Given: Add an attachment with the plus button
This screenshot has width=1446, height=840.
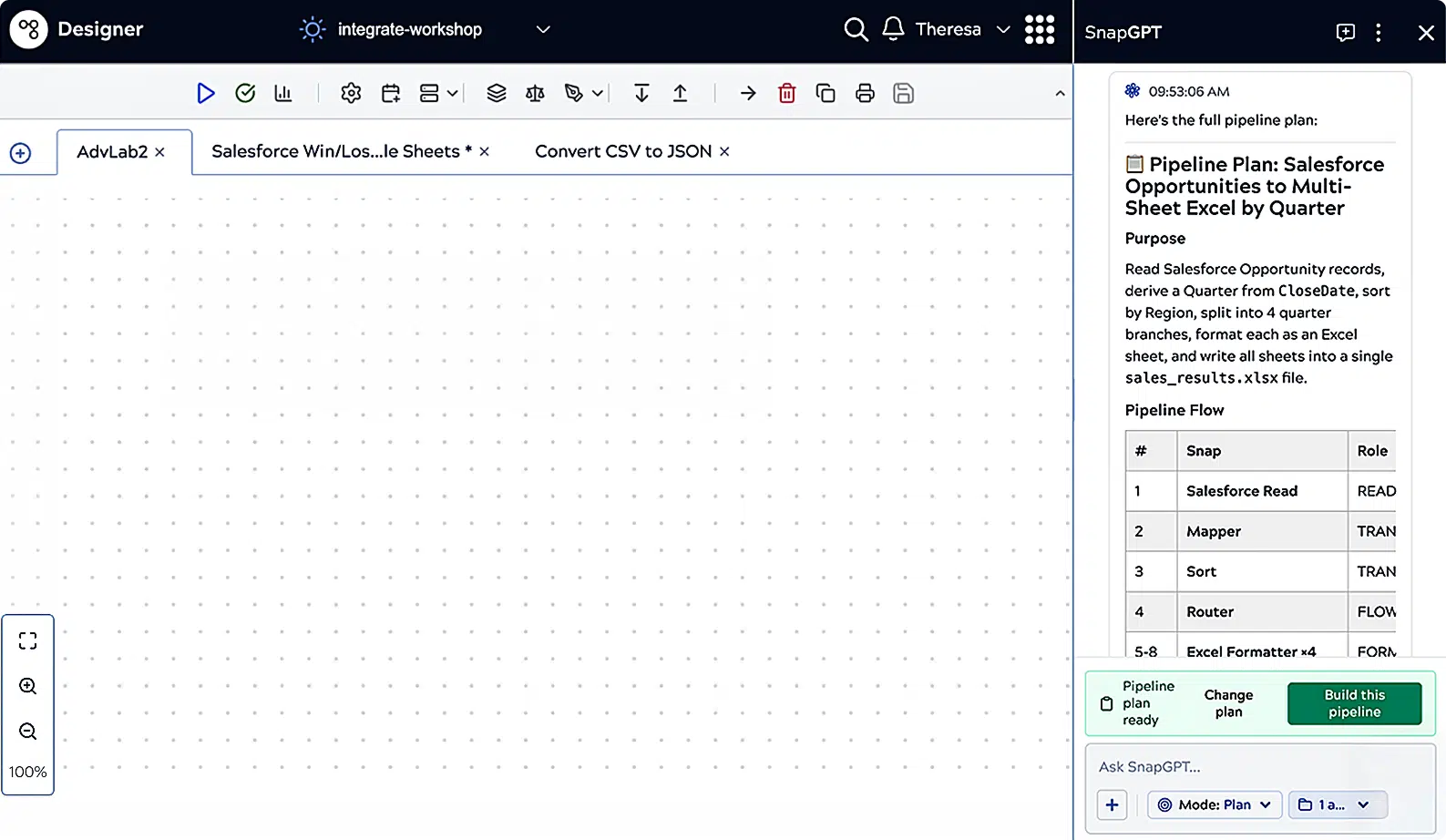Looking at the screenshot, I should [1112, 805].
